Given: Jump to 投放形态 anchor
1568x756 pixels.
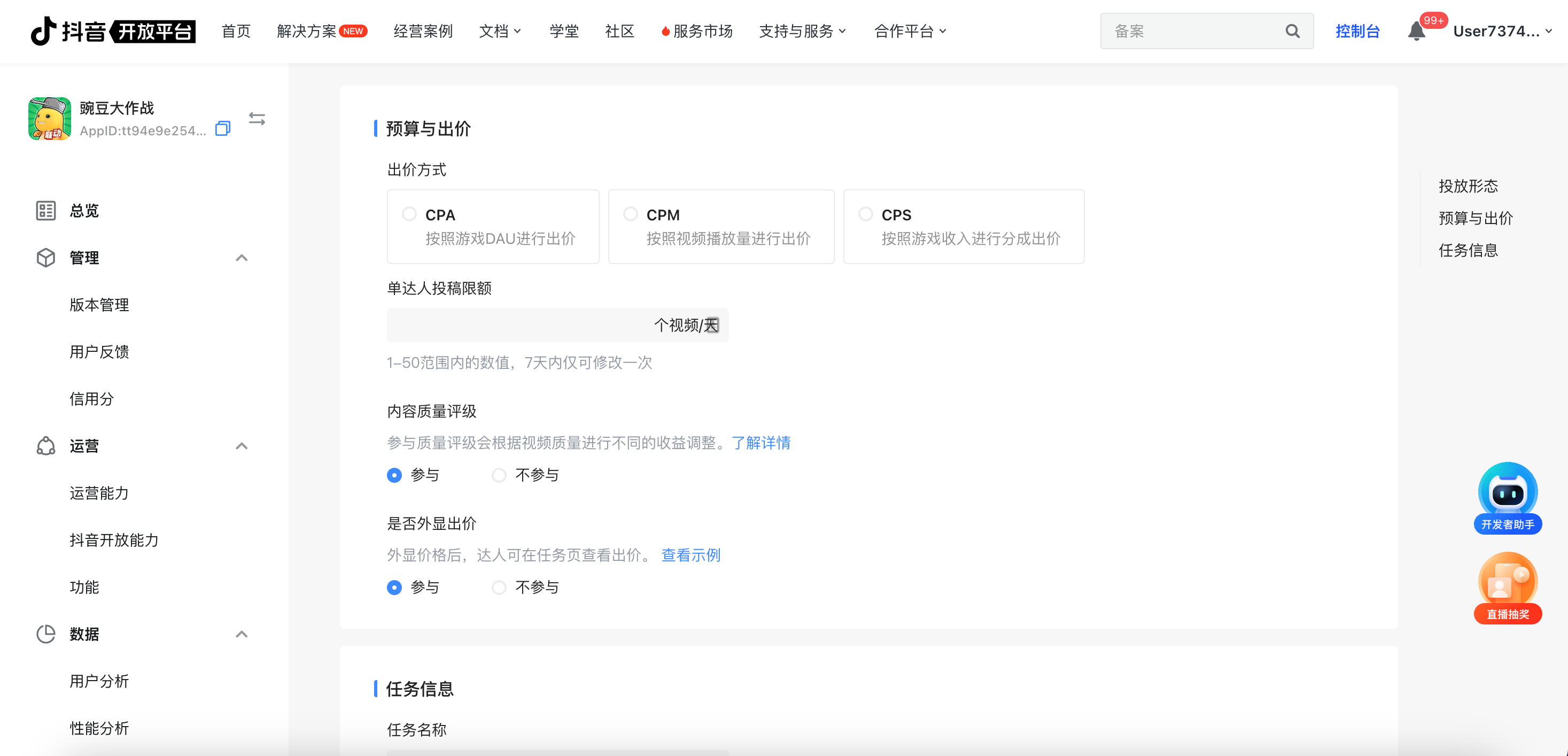Looking at the screenshot, I should (1468, 186).
